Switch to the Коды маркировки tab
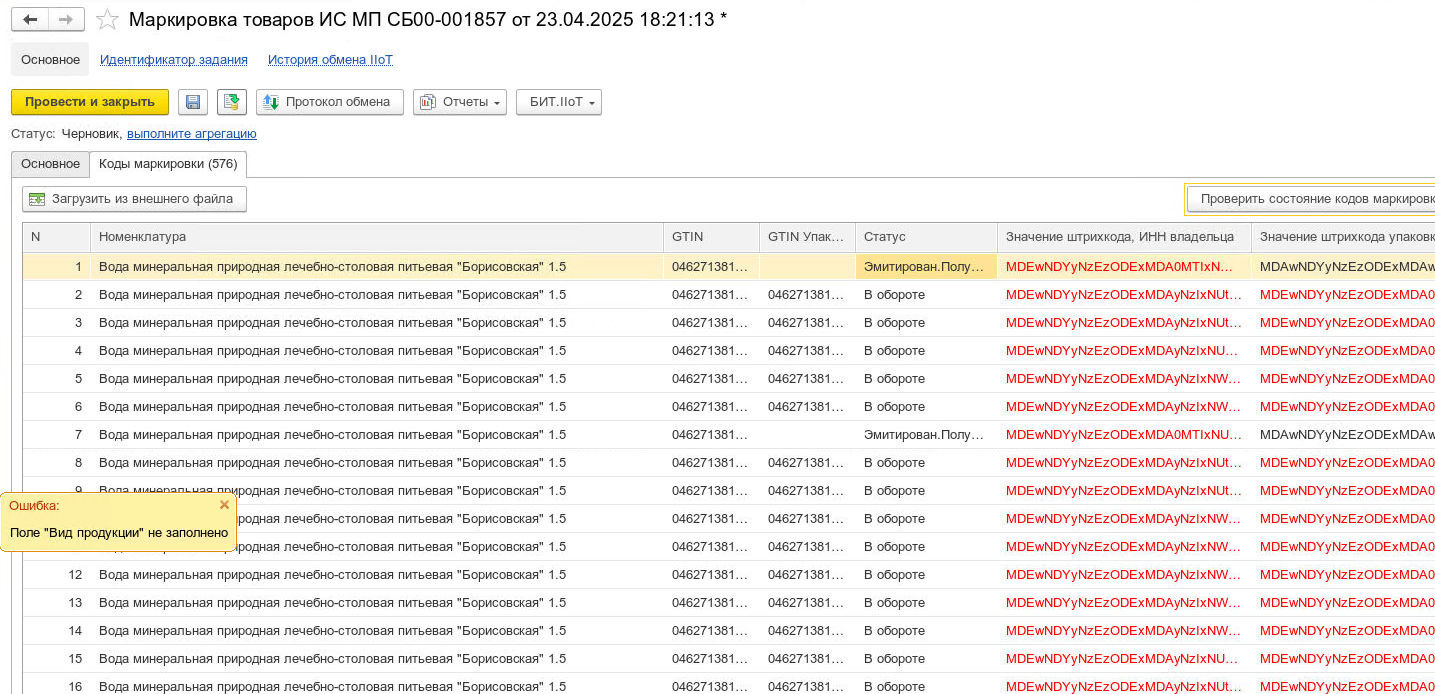 tap(168, 164)
